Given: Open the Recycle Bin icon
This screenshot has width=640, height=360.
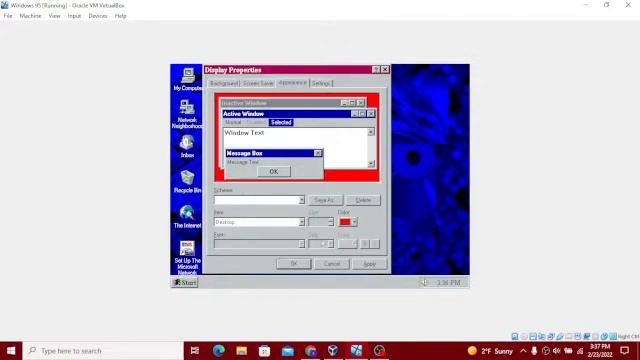Looking at the screenshot, I should pos(187,182).
